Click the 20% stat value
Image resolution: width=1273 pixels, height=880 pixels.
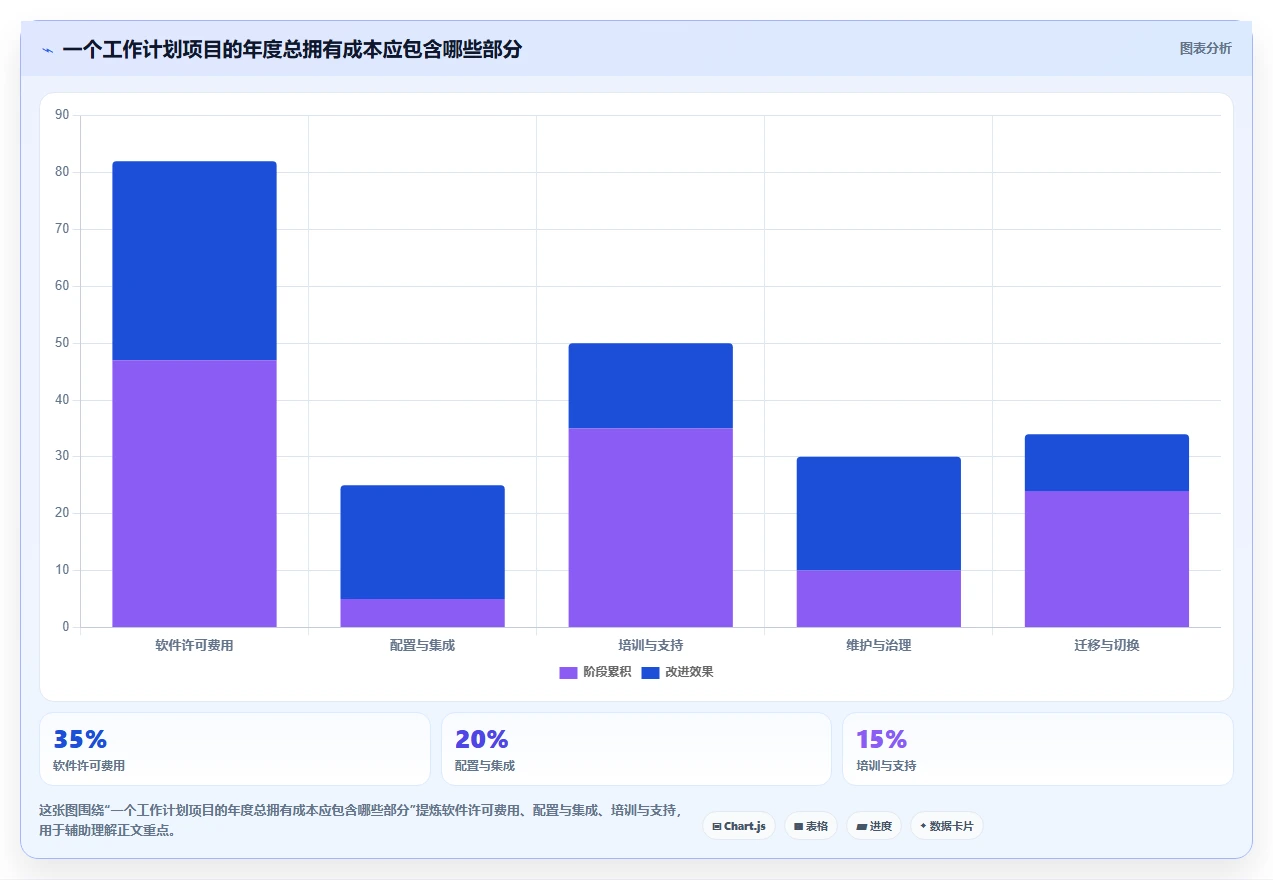482,739
